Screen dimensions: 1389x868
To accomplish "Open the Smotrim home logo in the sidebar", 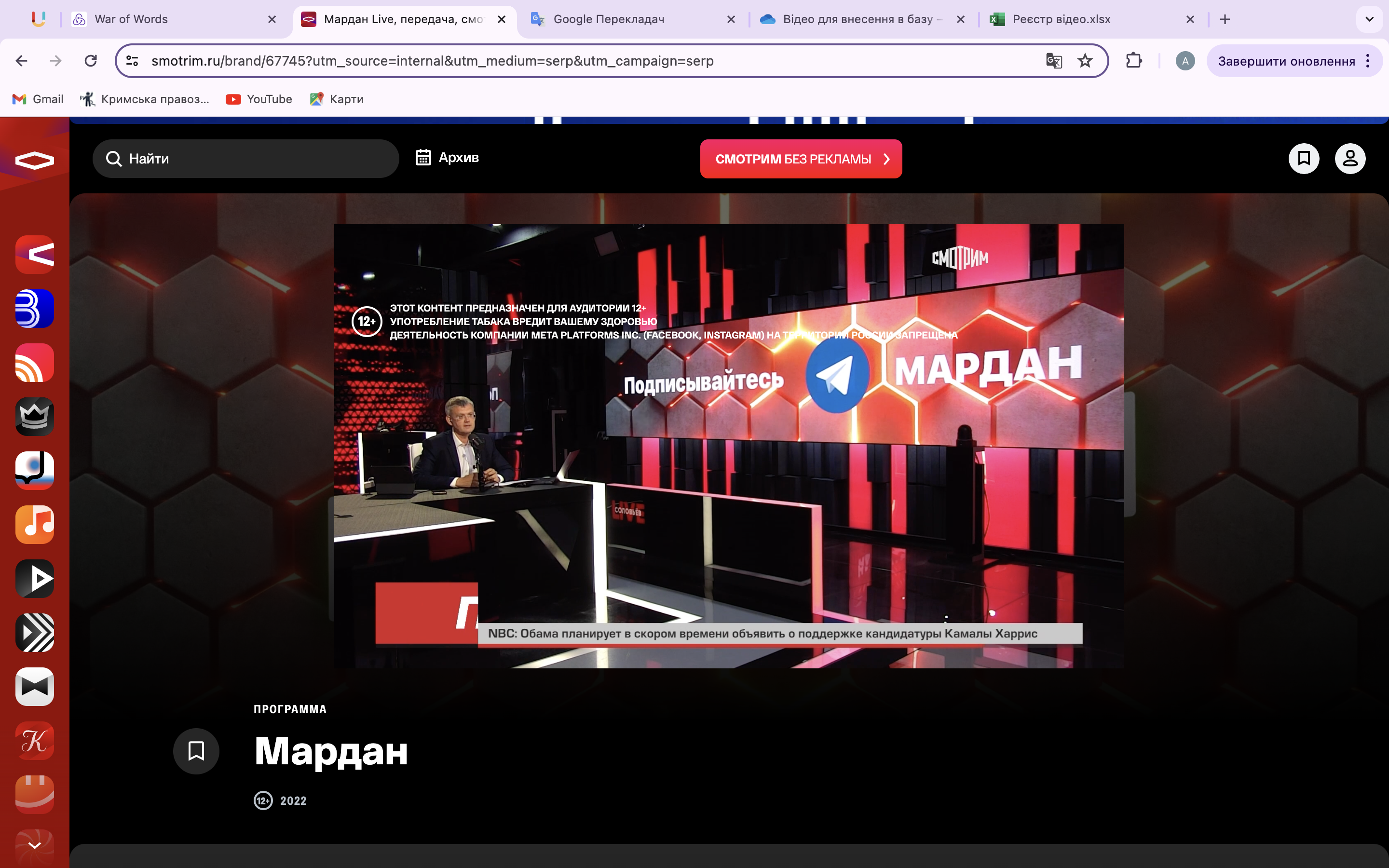I will (x=34, y=160).
